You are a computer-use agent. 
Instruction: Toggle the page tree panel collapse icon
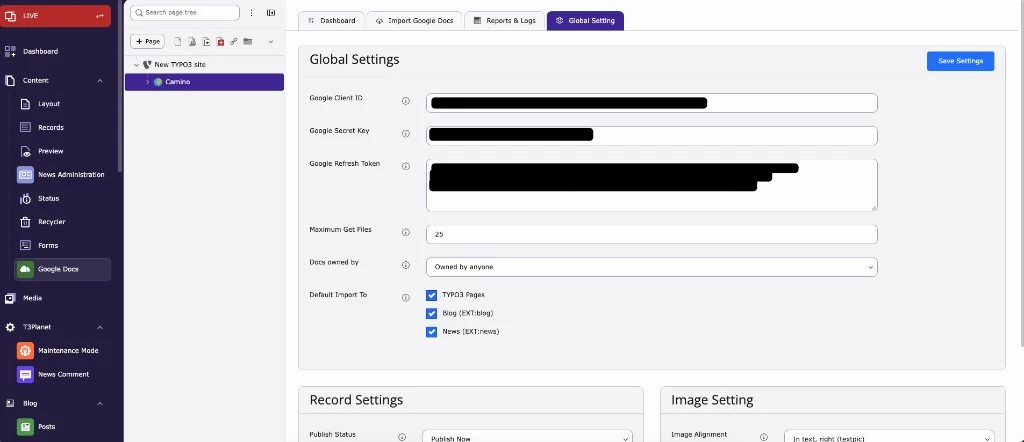click(x=271, y=13)
